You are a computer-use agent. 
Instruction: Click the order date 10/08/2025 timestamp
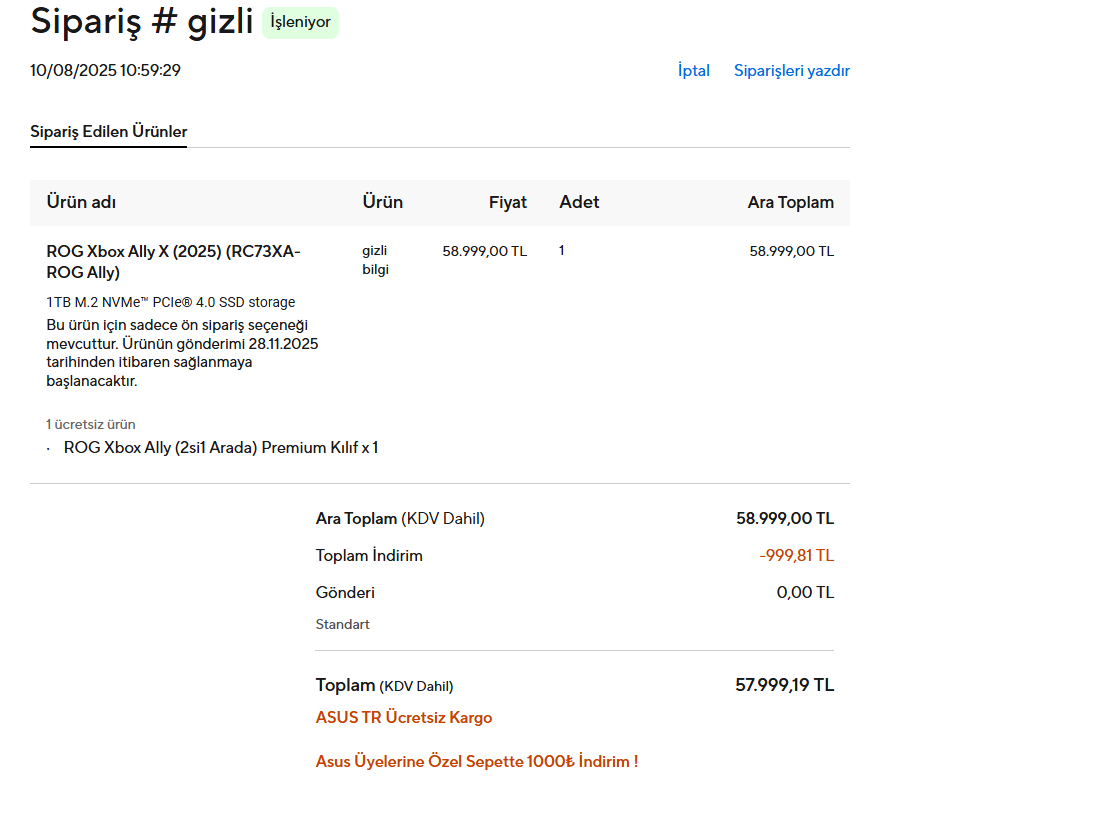pyautogui.click(x=105, y=70)
